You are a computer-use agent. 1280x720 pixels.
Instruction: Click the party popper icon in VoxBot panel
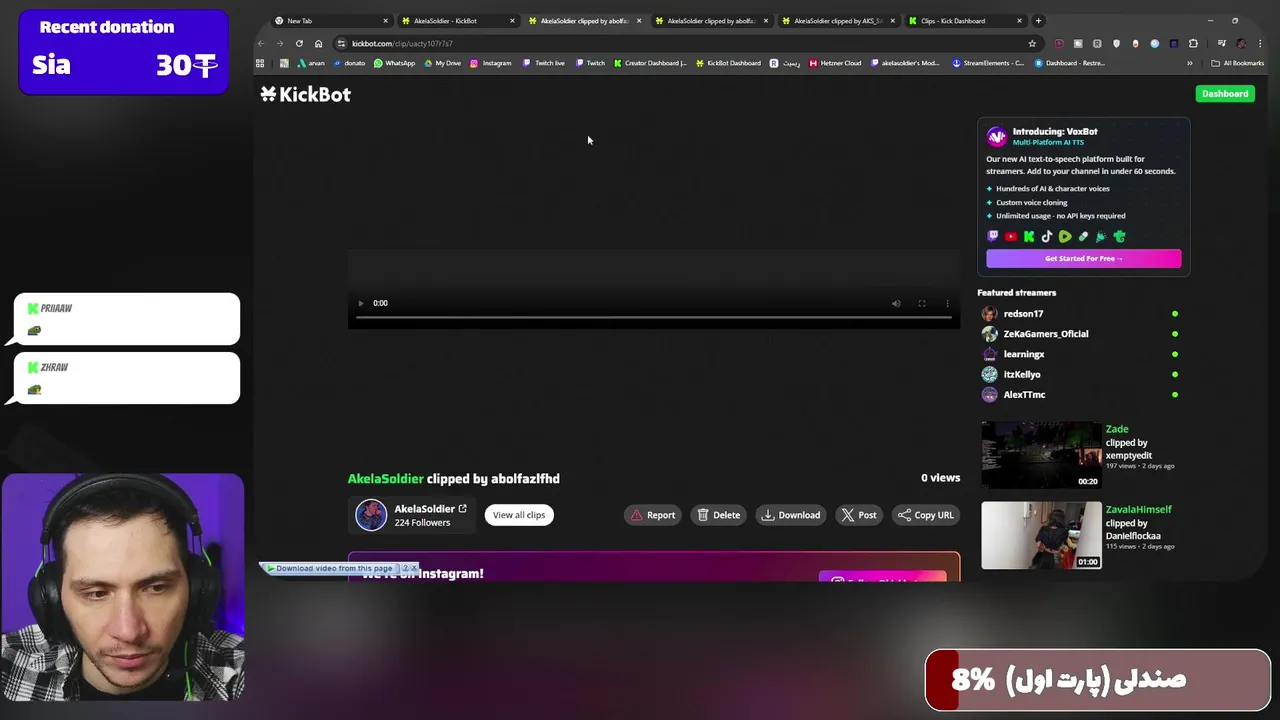pyautogui.click(x=1101, y=237)
